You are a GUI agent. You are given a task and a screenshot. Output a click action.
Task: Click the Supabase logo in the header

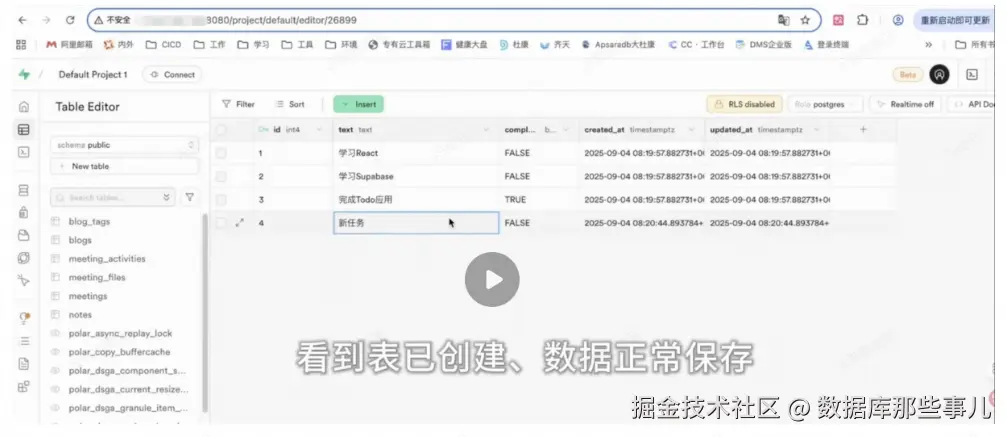click(x=24, y=75)
